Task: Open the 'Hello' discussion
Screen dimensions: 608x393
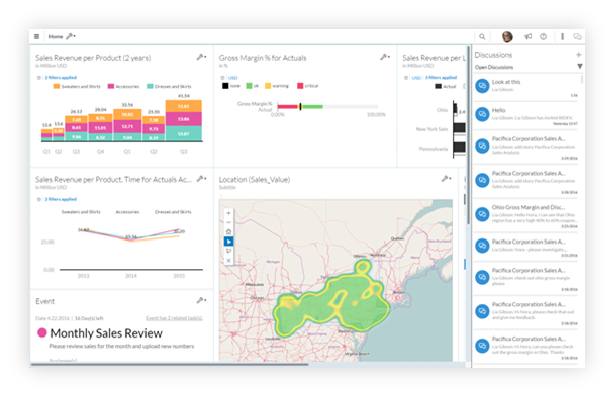Action: pyautogui.click(x=526, y=116)
